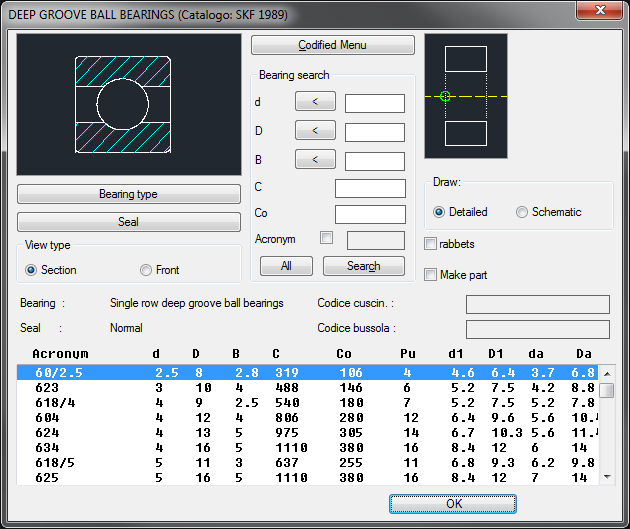Select bearing row 634
Image resolution: width=630 pixels, height=529 pixels.
point(307,447)
